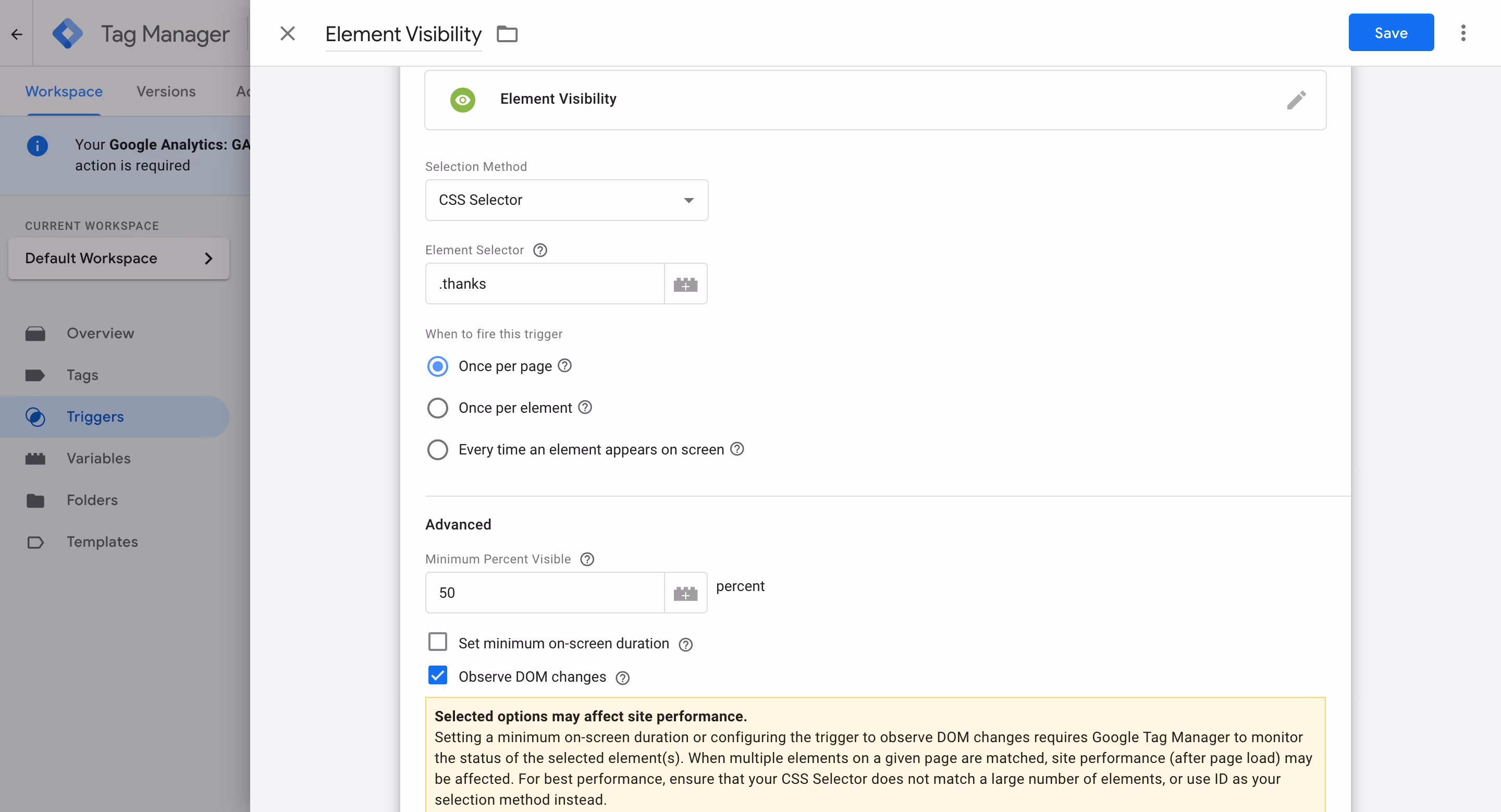Open Variables in the sidebar
This screenshot has width=1501, height=812.
click(99, 459)
